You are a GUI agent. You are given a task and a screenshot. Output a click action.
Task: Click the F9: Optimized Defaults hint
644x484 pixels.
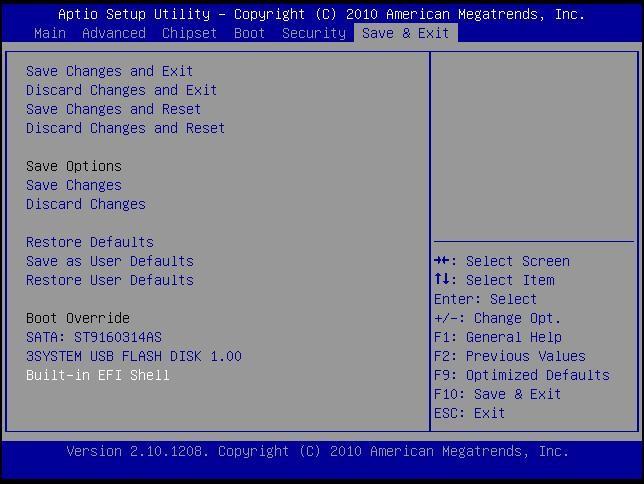[521, 375]
